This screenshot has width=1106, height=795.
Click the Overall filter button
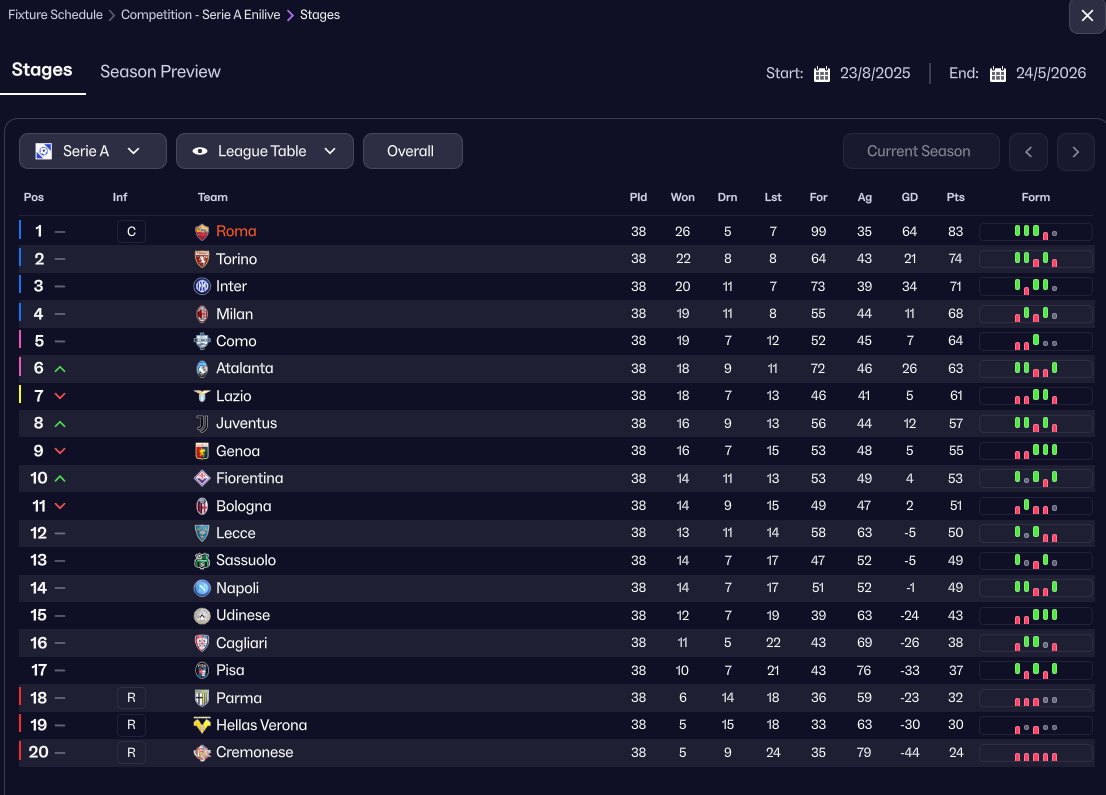click(412, 151)
